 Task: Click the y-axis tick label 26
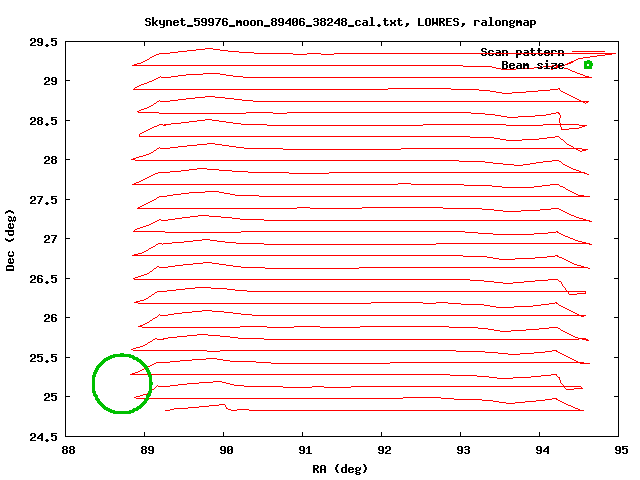(x=50, y=318)
